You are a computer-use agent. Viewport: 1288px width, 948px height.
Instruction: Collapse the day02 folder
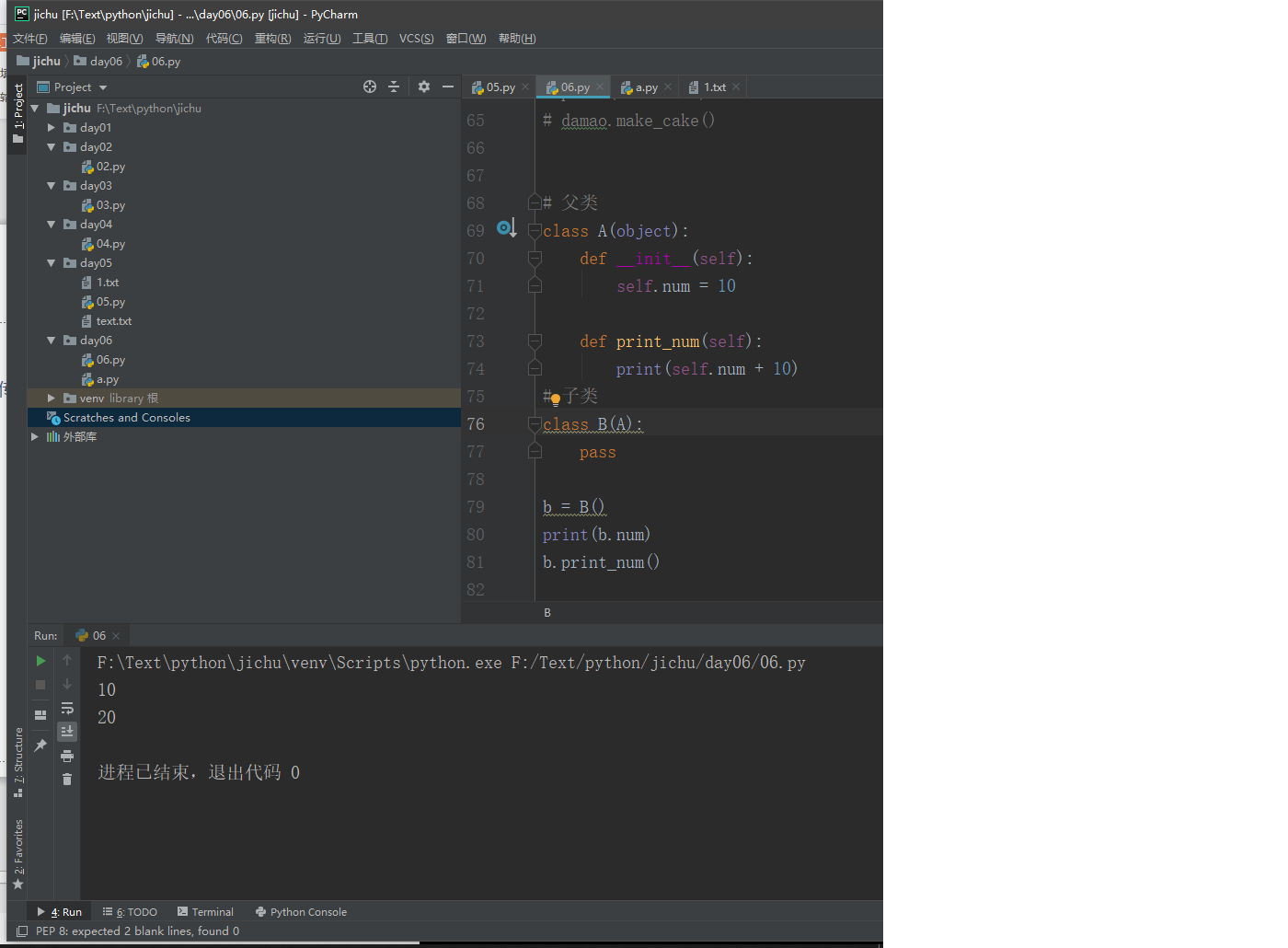(x=52, y=147)
